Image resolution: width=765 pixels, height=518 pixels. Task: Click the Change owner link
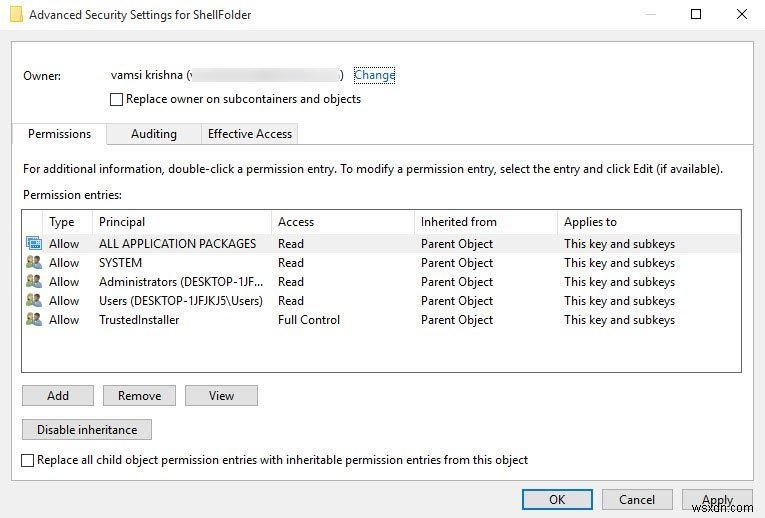tap(374, 75)
